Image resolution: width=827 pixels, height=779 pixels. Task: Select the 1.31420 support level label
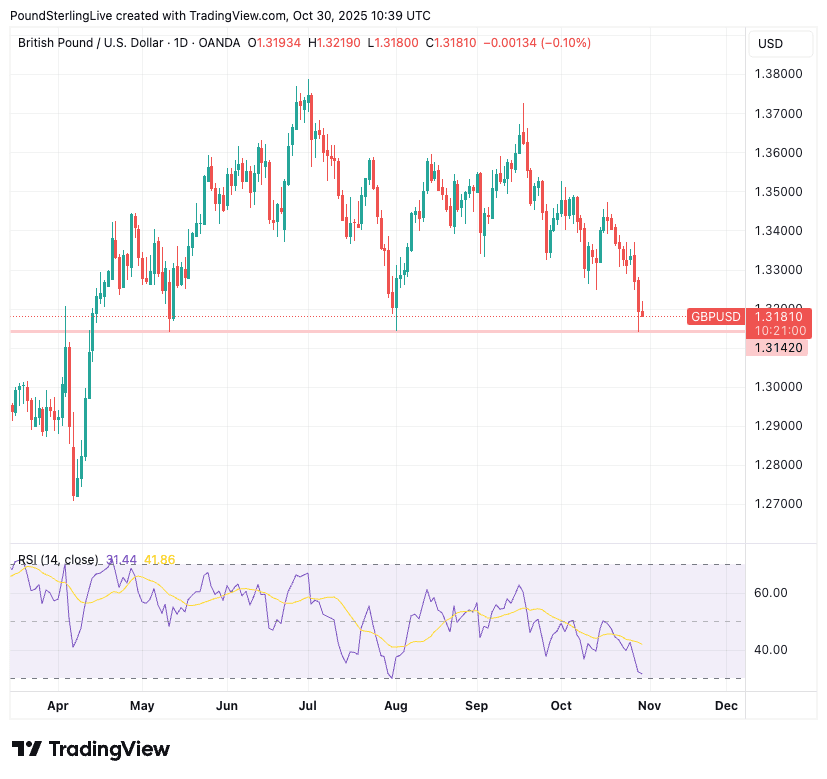[x=777, y=347]
